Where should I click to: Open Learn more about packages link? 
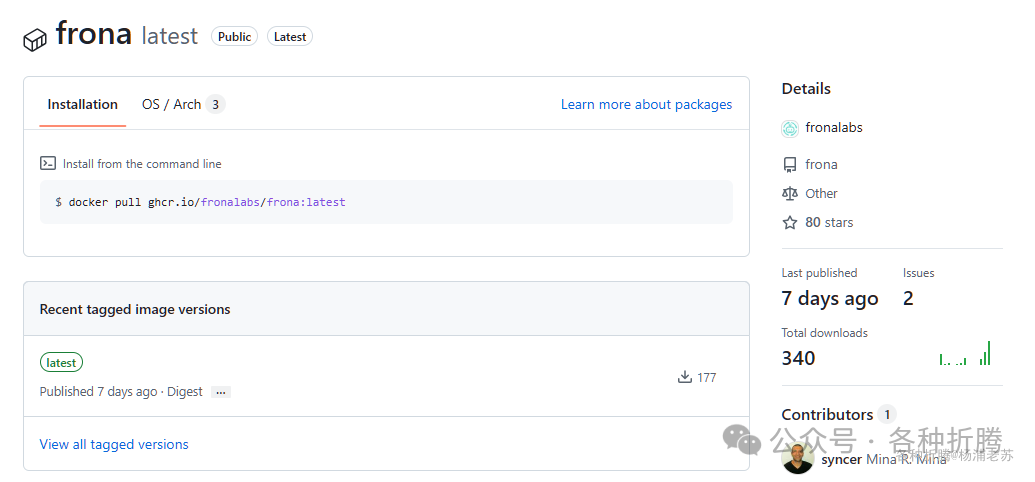(x=646, y=104)
